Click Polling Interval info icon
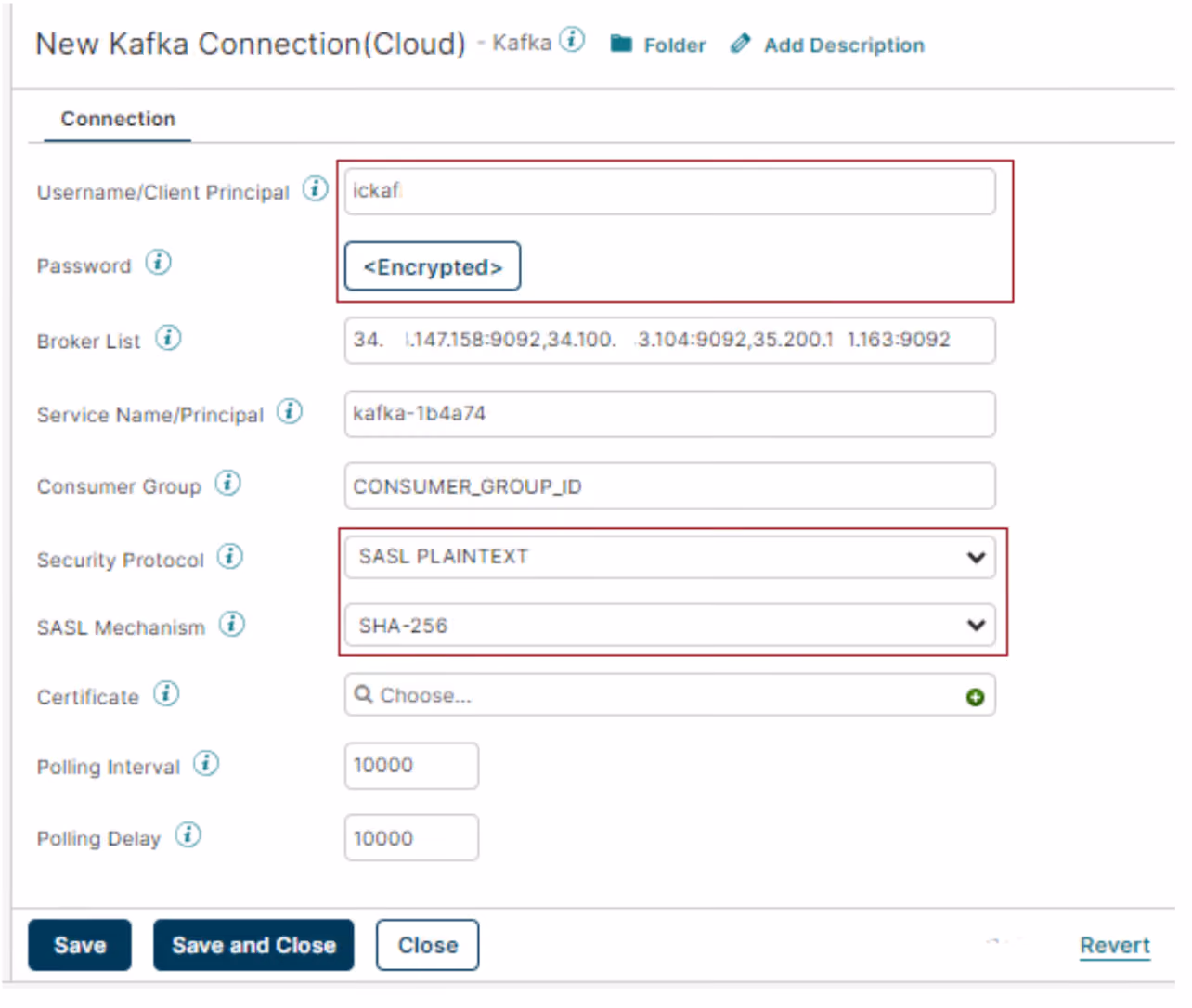 point(206,764)
